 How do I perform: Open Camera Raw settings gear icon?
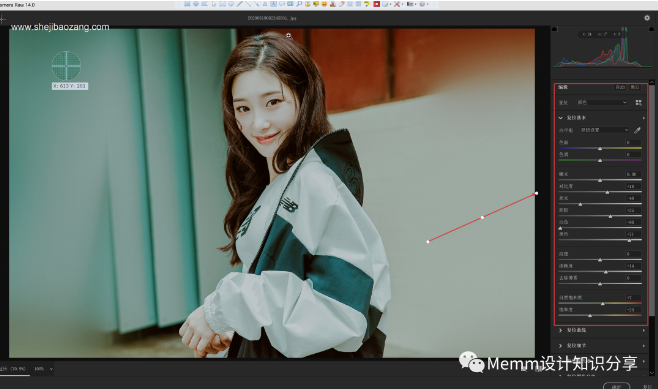[x=647, y=18]
